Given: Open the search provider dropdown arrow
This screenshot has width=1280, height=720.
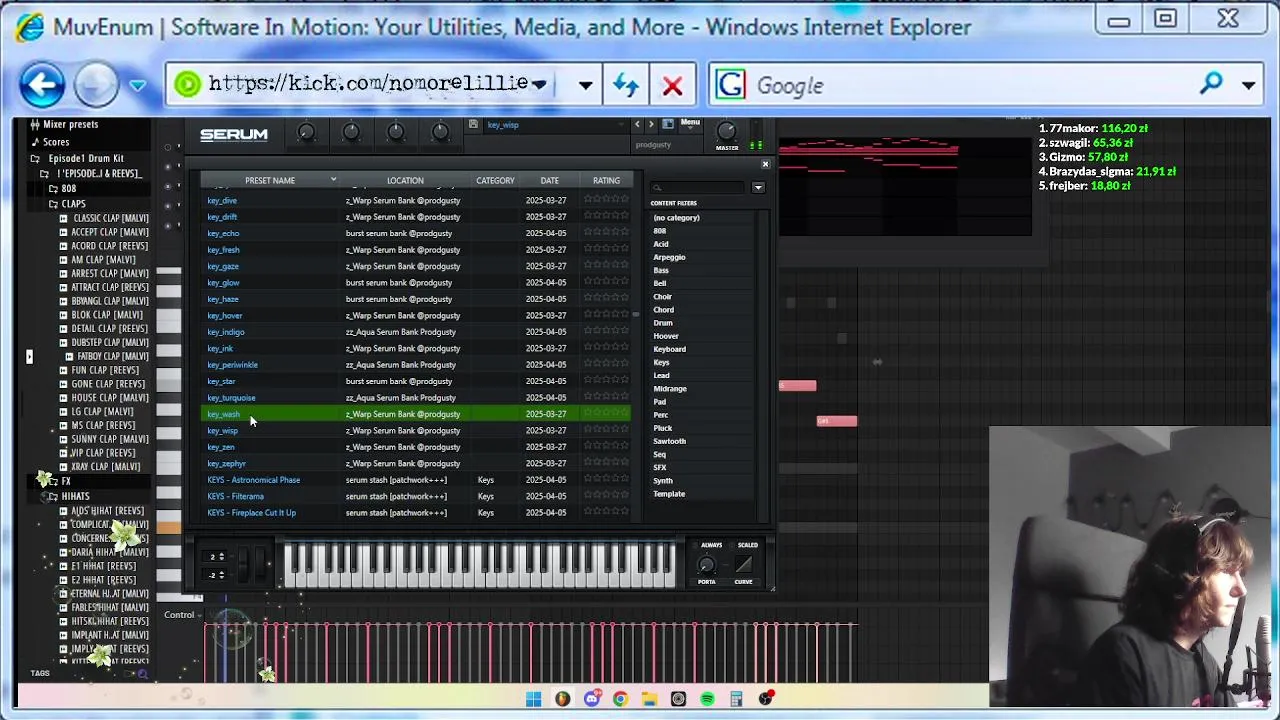Looking at the screenshot, I should coord(1248,86).
